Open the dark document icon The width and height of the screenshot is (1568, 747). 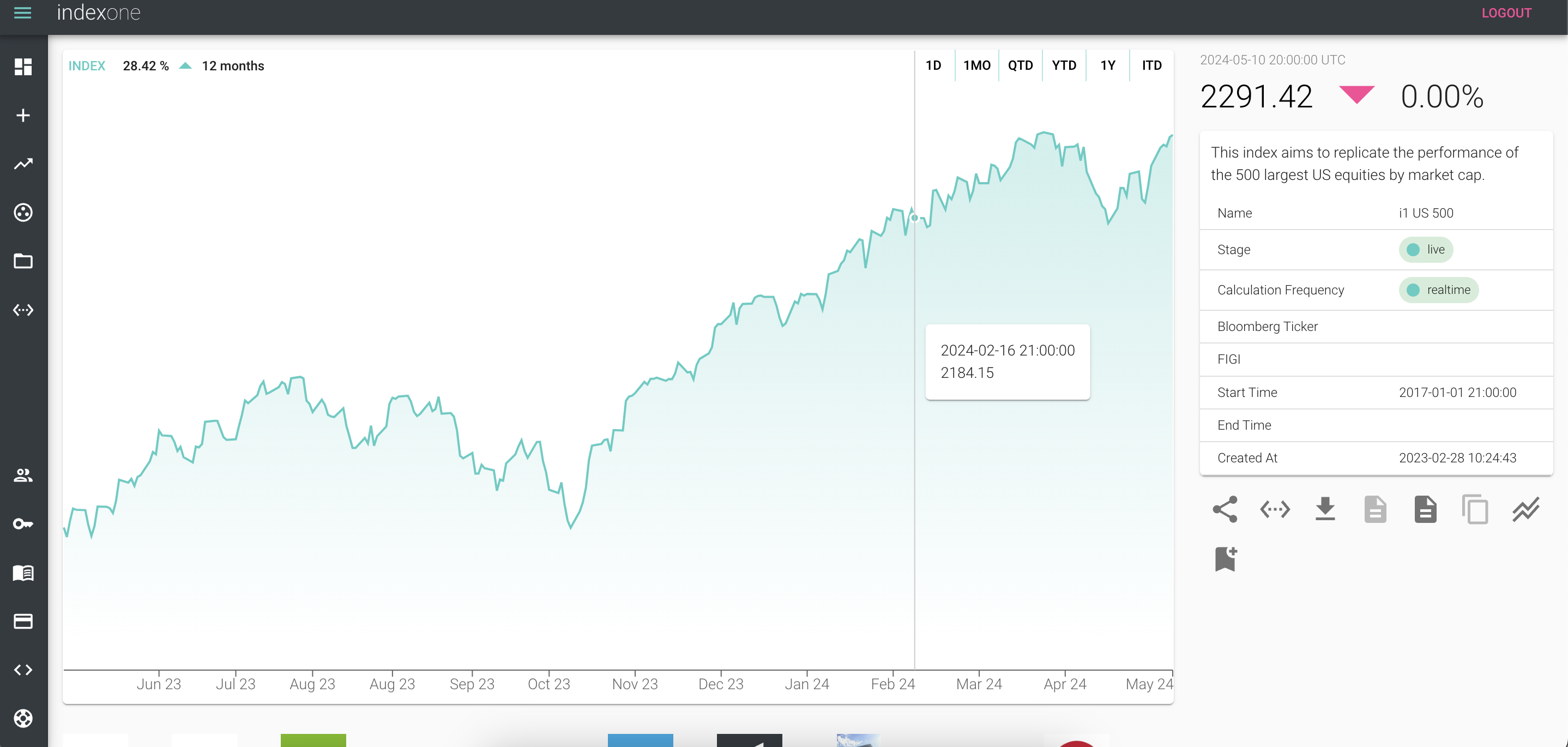[1425, 509]
